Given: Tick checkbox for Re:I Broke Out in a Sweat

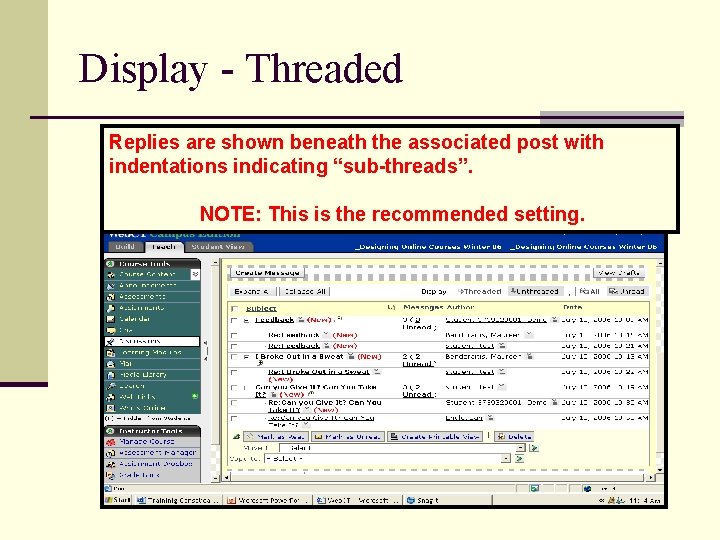Looking at the screenshot, I should coord(235,372).
